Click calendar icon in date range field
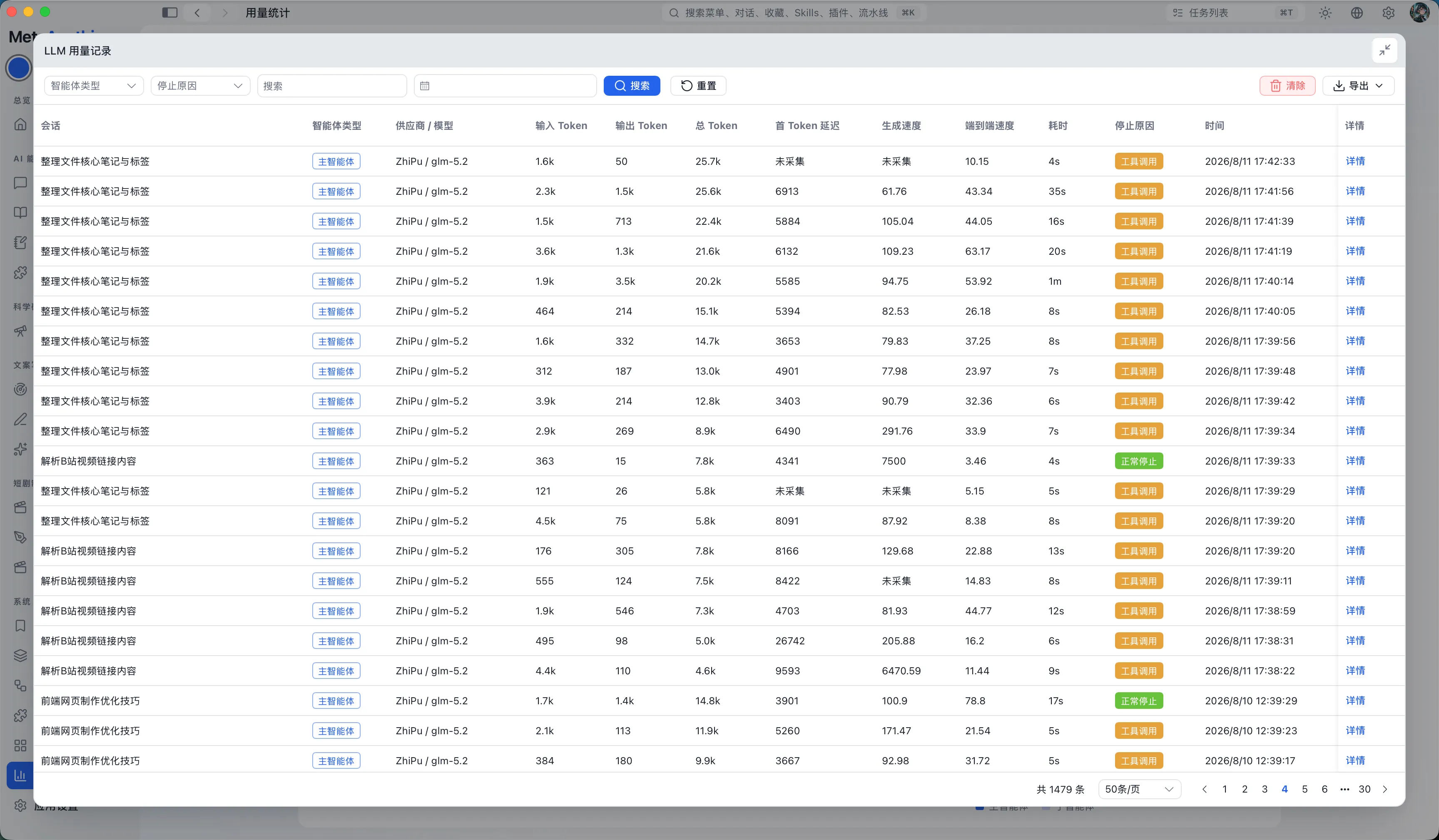 click(x=424, y=86)
